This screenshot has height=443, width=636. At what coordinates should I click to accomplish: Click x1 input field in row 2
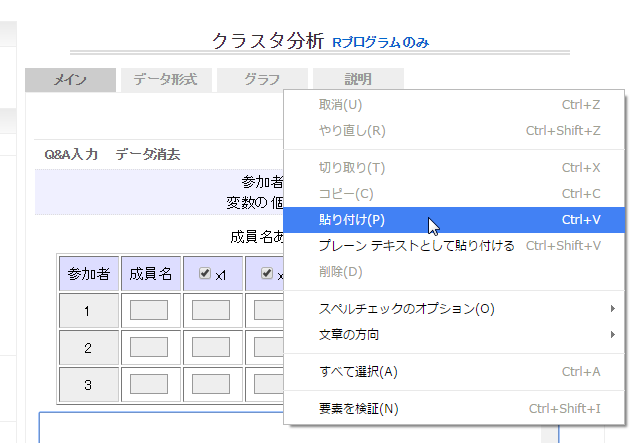[x=211, y=347]
